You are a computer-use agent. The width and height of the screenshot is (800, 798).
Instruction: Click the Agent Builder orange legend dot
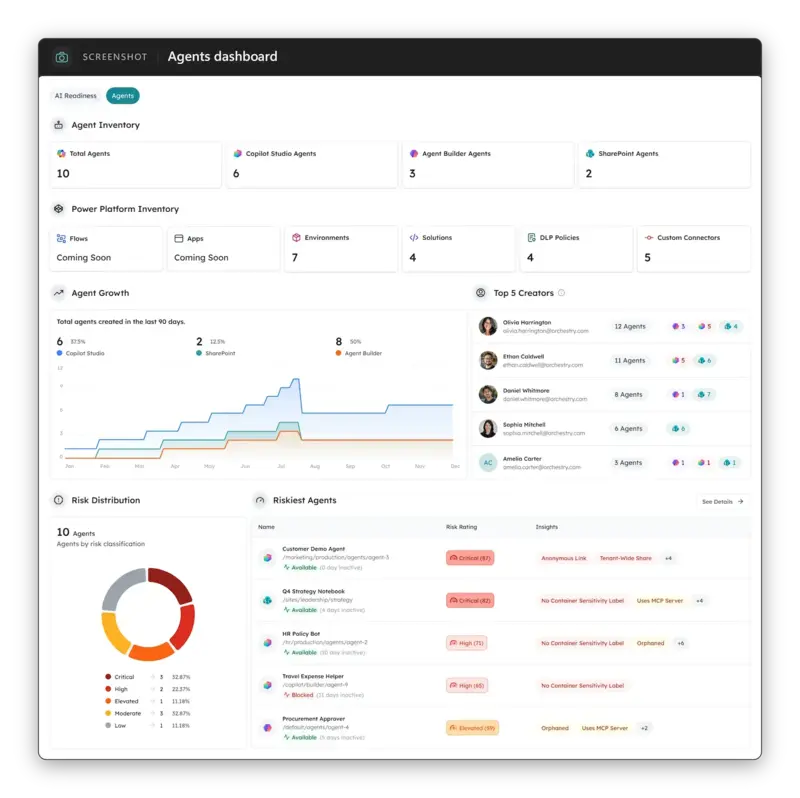tap(338, 353)
